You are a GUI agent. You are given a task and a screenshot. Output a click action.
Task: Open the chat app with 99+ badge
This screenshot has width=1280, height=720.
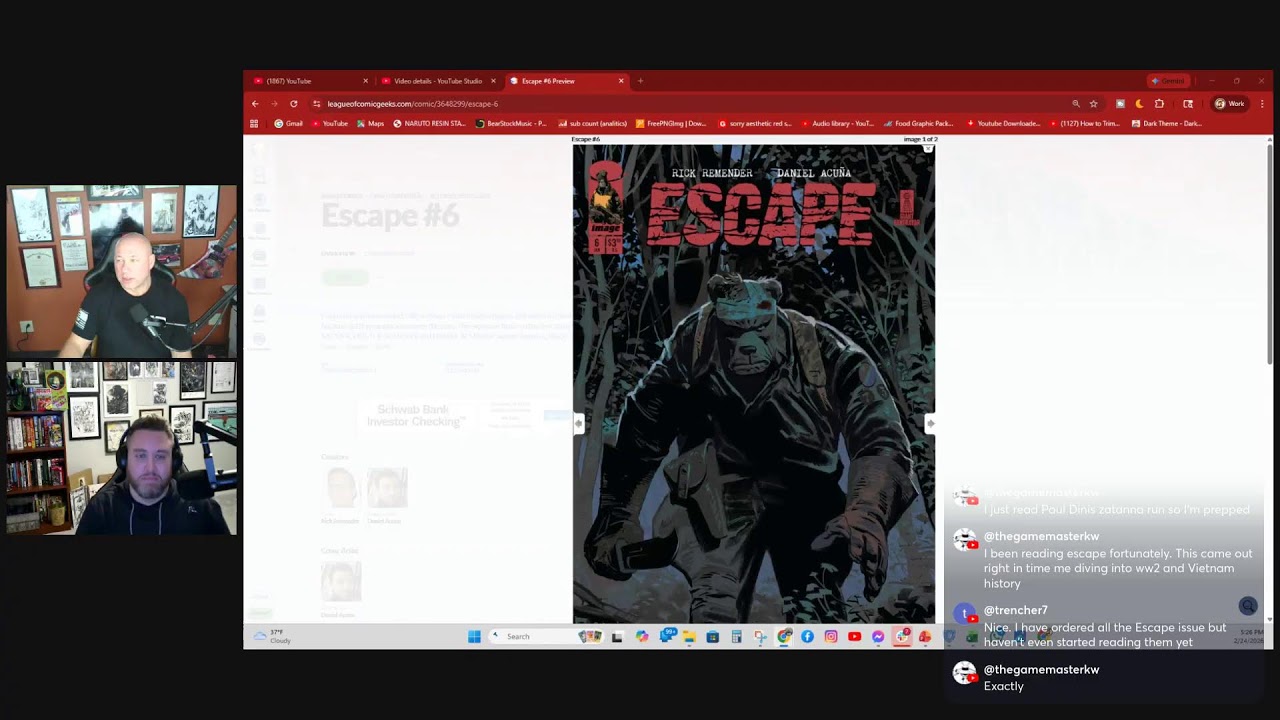[666, 636]
